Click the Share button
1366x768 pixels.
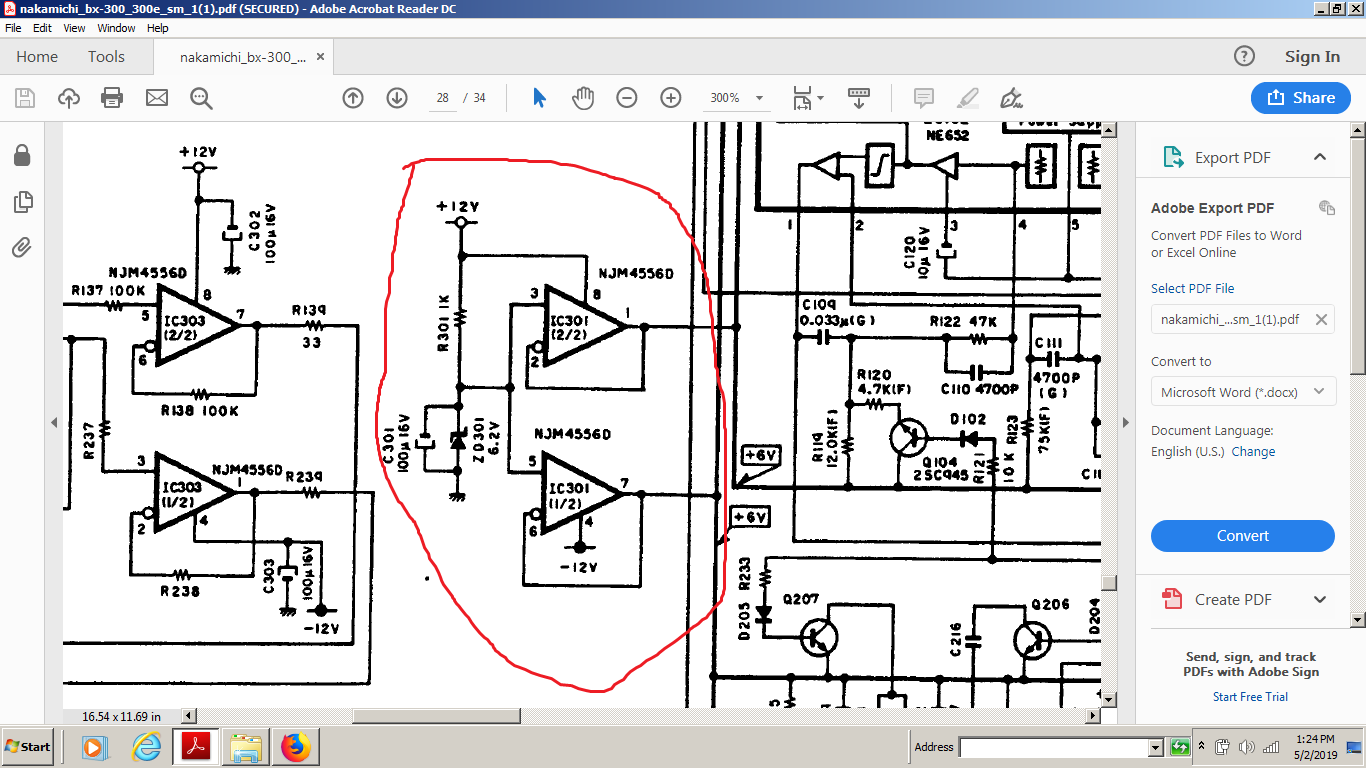1301,98
